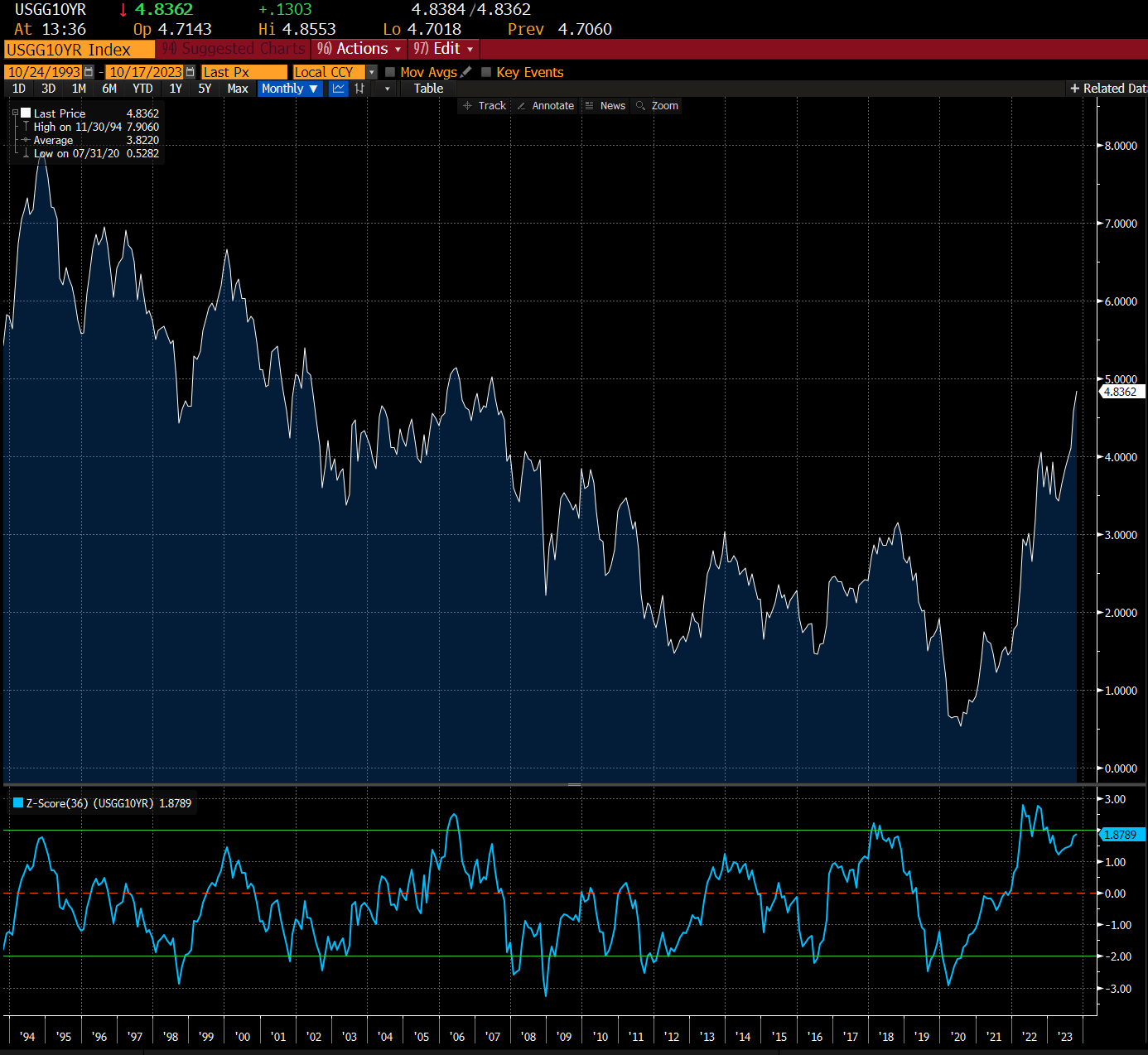Click the end date 10/17/2023 field
The width and height of the screenshot is (1148, 1055).
pos(146,72)
